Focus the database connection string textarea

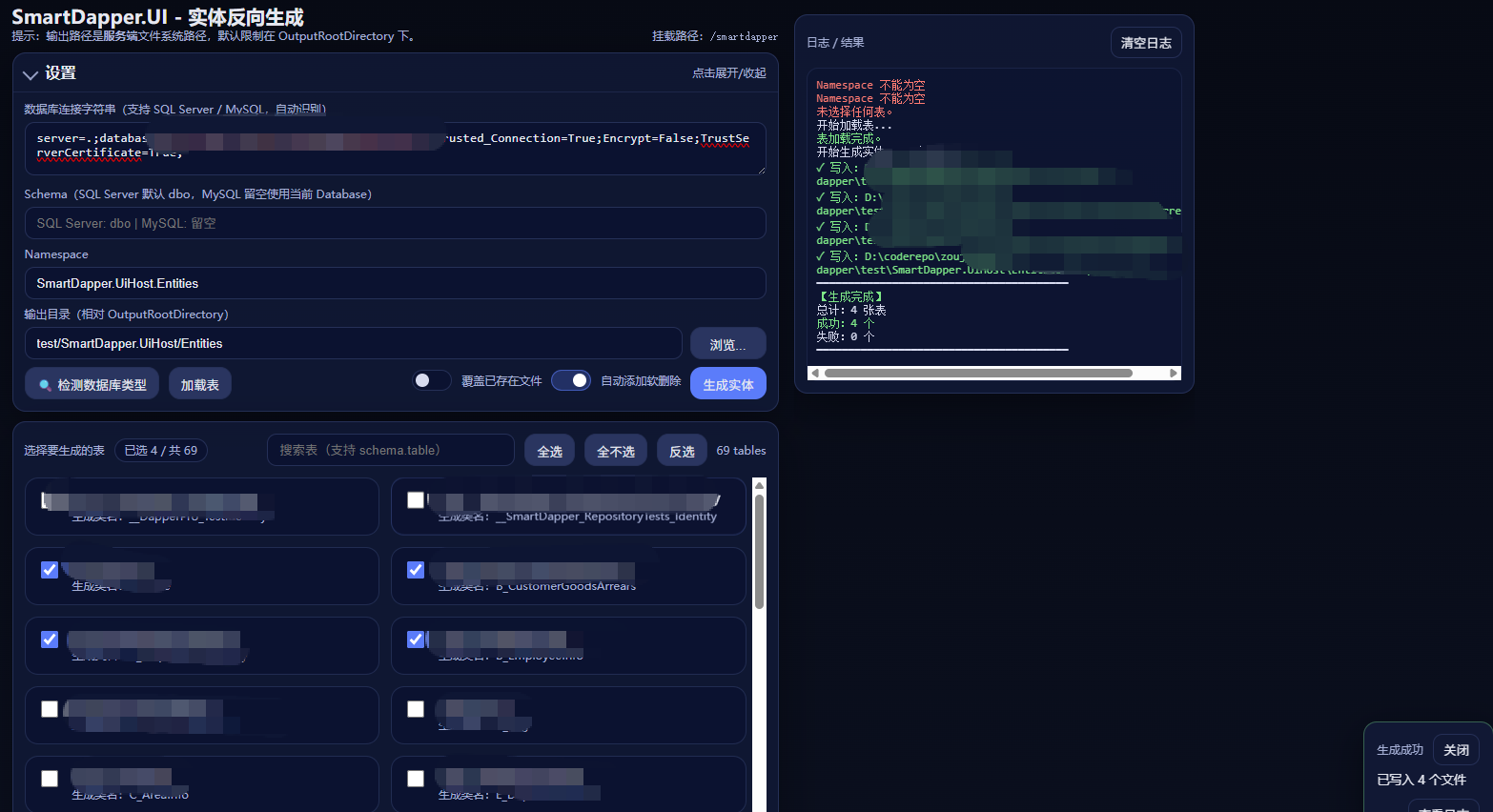pyautogui.click(x=395, y=148)
